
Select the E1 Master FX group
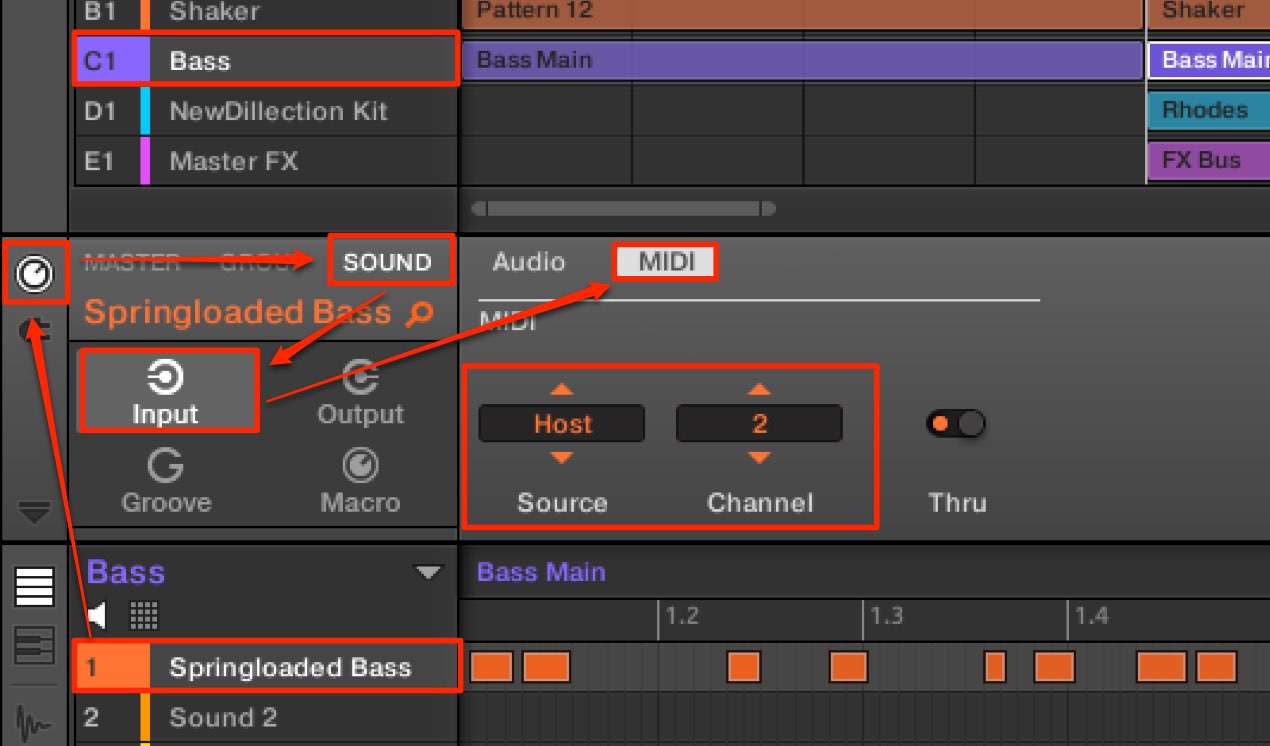pyautogui.click(x=266, y=161)
